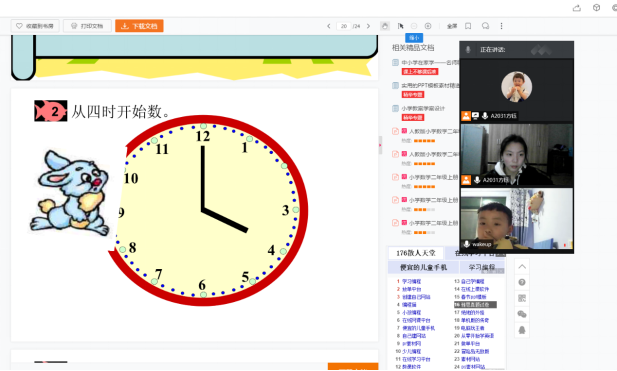Click the scroll-to-top chevron on right sidebar
The image size is (617, 371).
pos(522,267)
